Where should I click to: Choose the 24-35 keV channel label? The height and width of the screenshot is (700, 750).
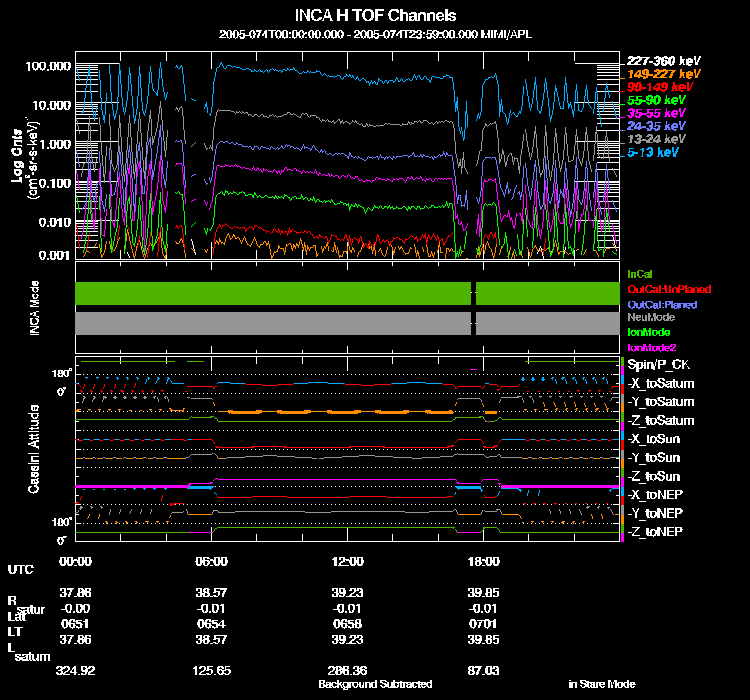(656, 126)
